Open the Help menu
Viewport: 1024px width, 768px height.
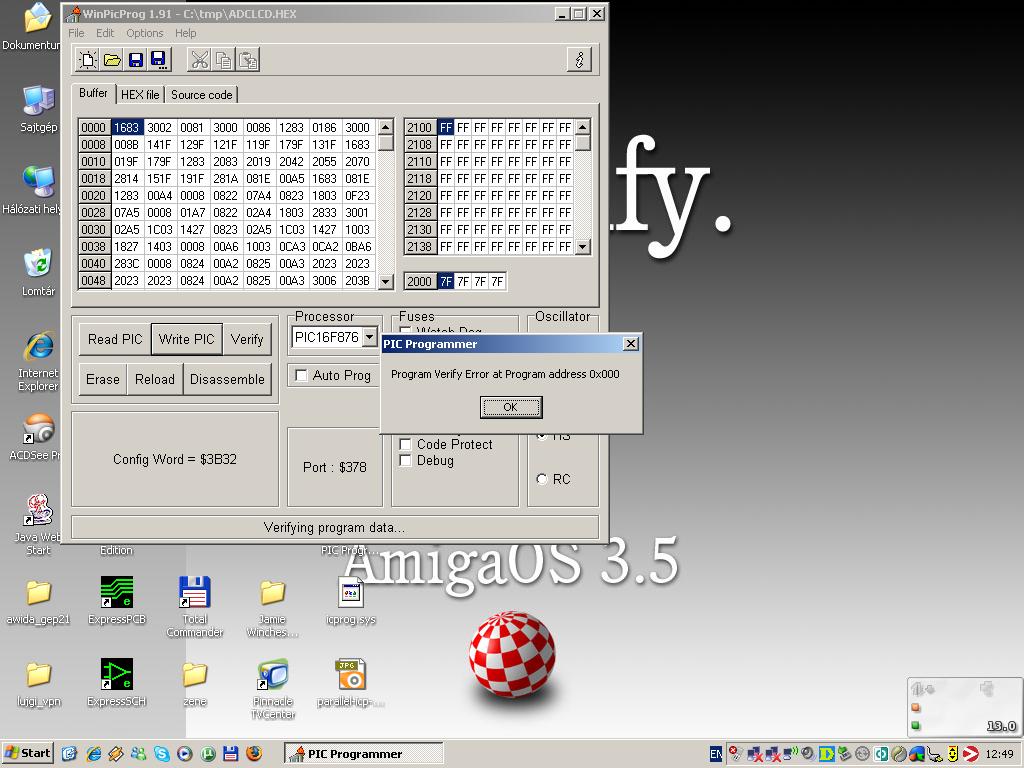[x=185, y=33]
